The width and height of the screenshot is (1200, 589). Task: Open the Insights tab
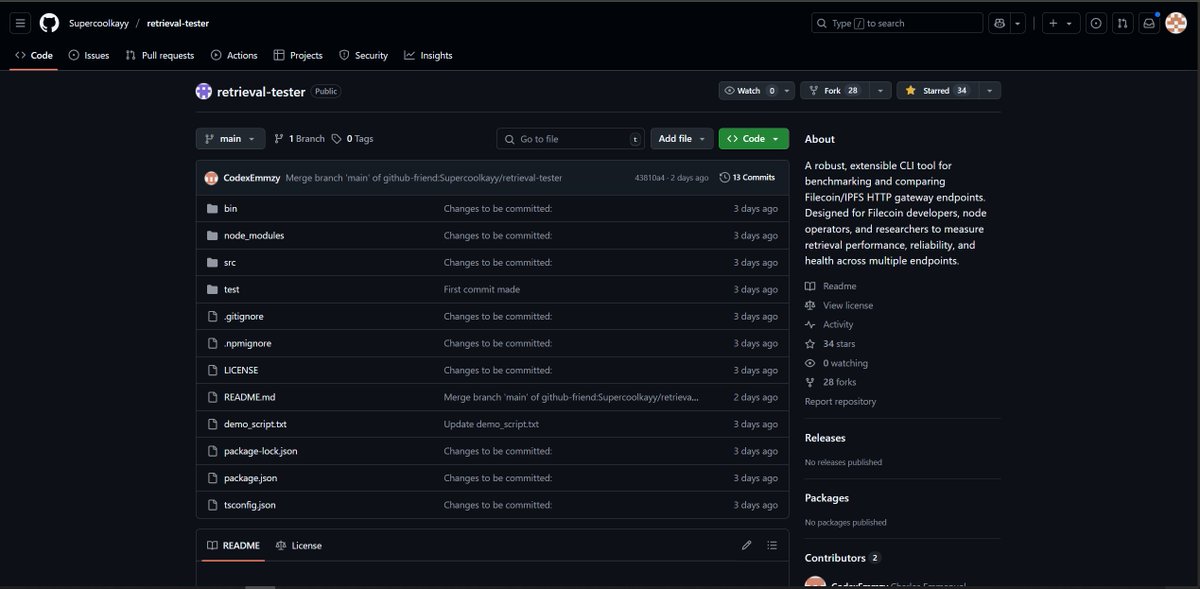point(428,56)
